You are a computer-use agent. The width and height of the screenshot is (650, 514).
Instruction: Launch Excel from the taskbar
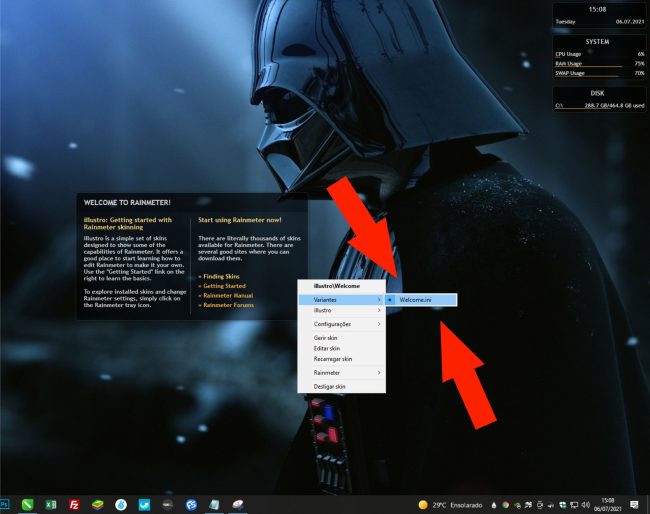point(51,505)
